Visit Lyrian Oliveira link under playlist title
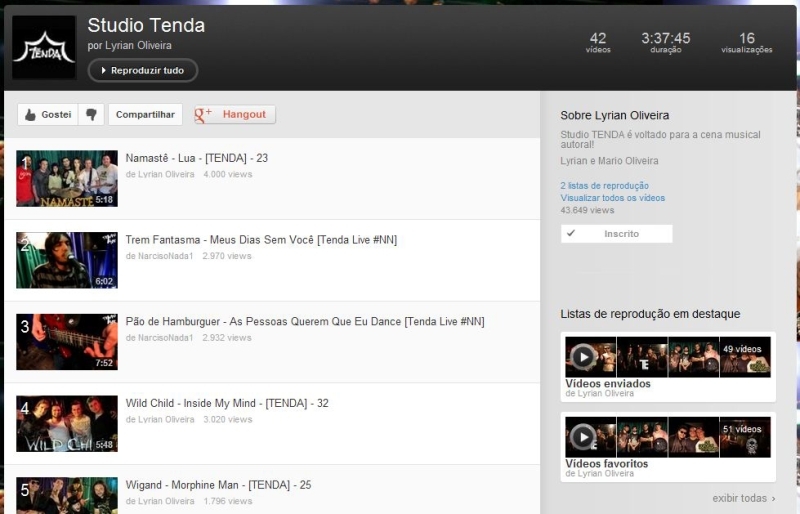Viewport: 800px width, 514px height. click(138, 45)
